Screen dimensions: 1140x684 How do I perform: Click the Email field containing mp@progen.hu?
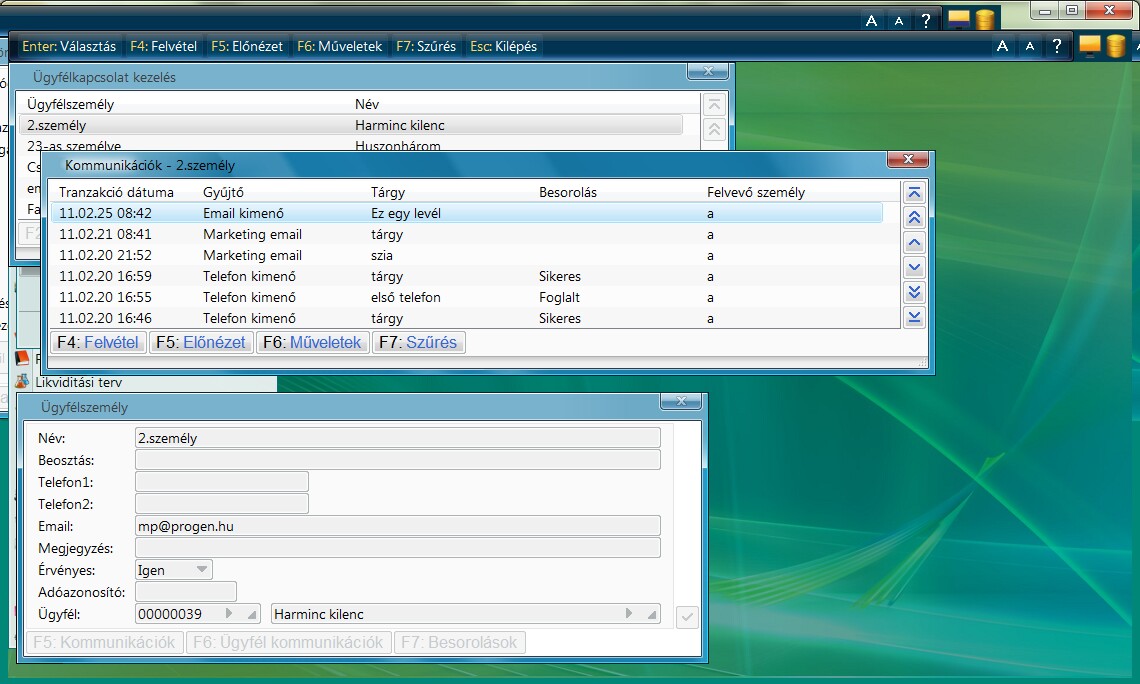(x=397, y=526)
